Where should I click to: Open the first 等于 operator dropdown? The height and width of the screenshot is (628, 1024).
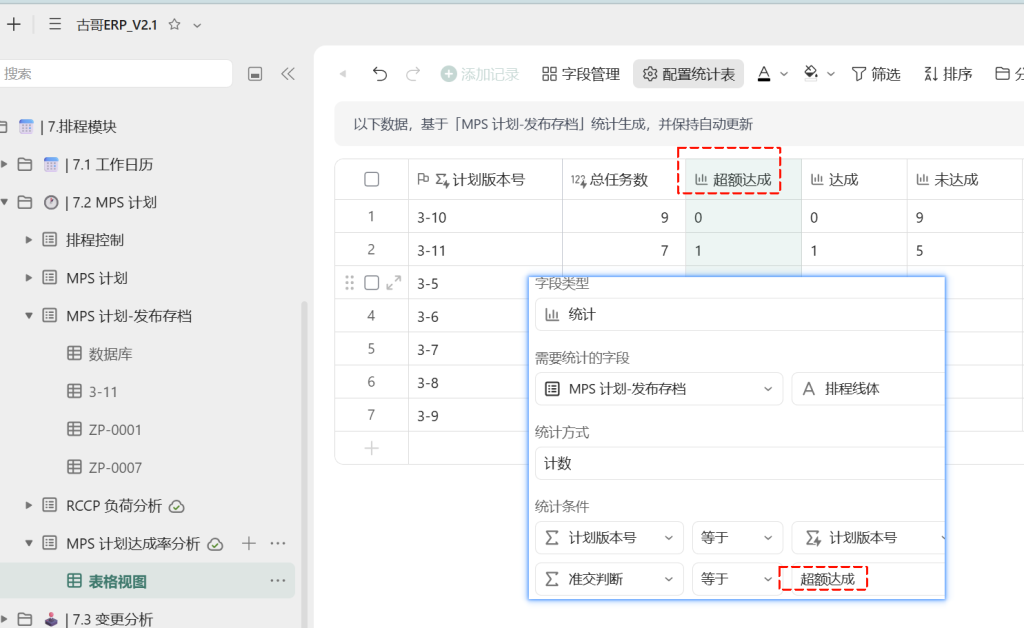[x=737, y=538]
